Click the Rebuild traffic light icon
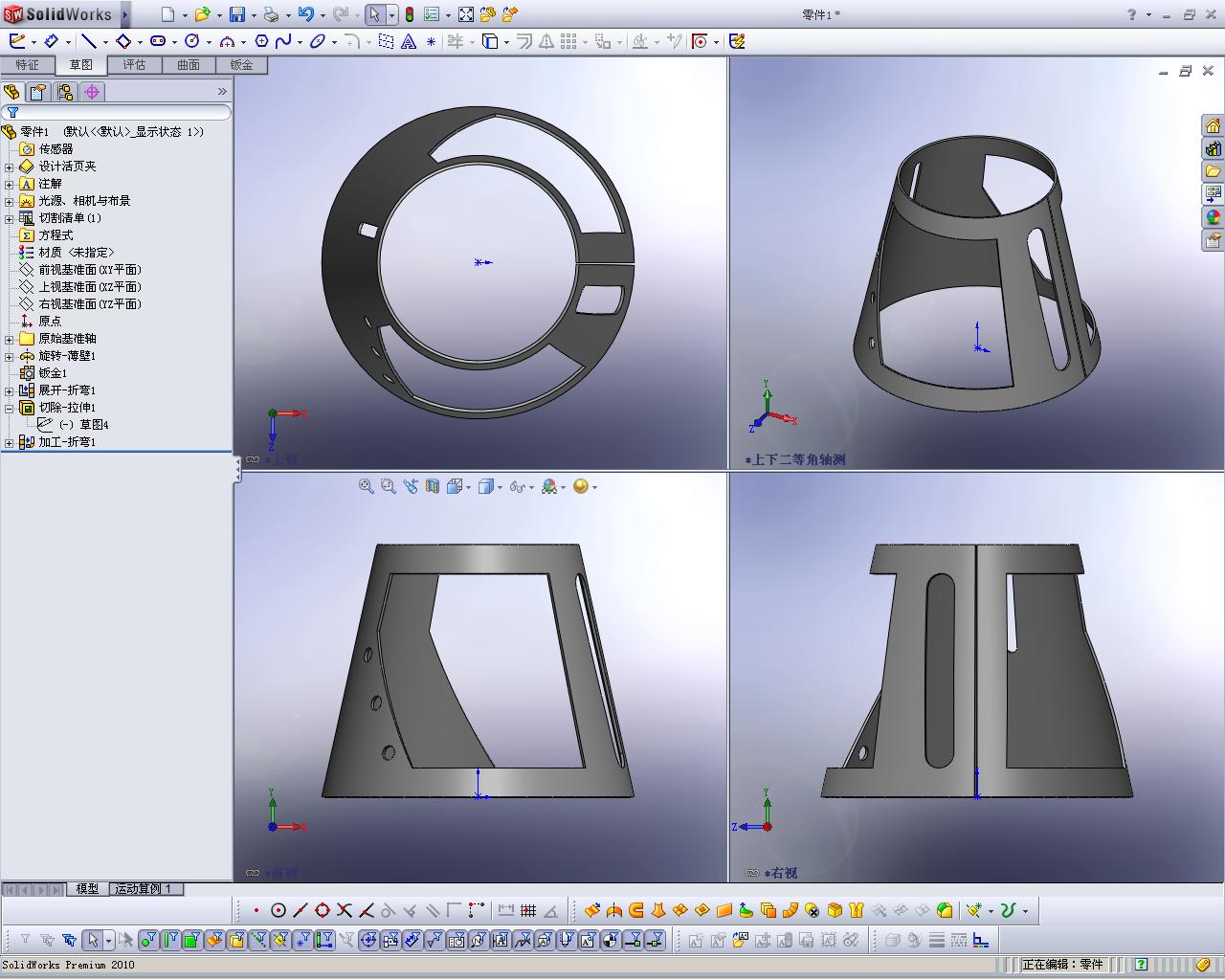Viewport: 1225px width, 980px height. point(410,14)
